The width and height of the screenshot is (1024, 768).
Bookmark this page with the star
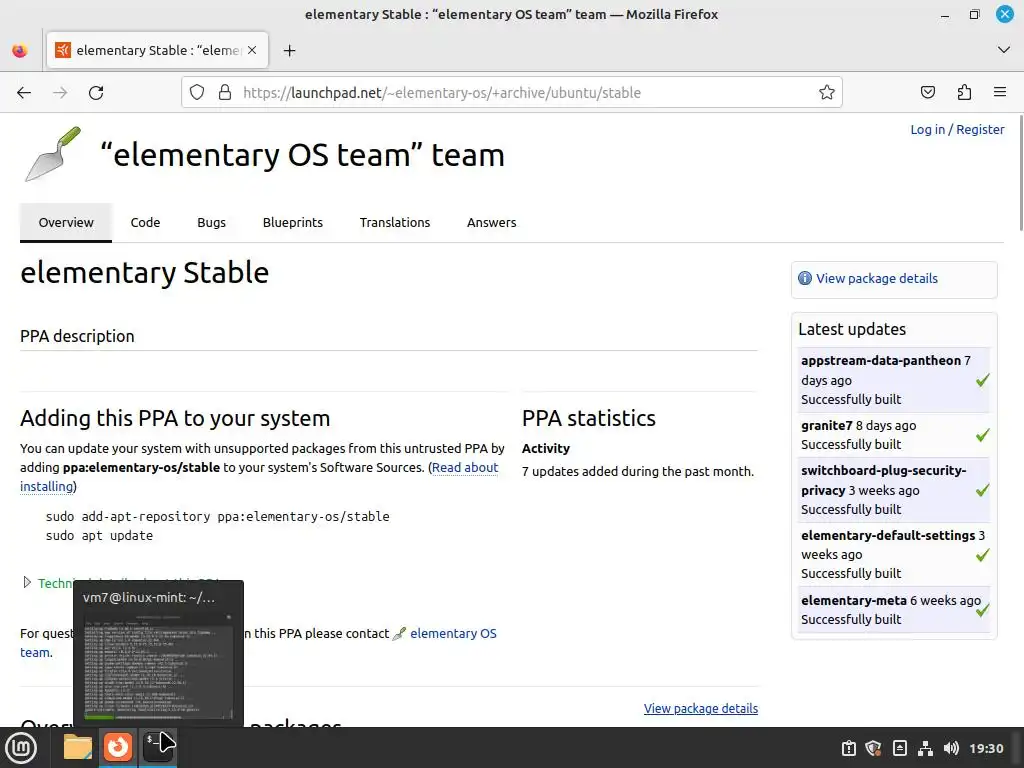827,93
